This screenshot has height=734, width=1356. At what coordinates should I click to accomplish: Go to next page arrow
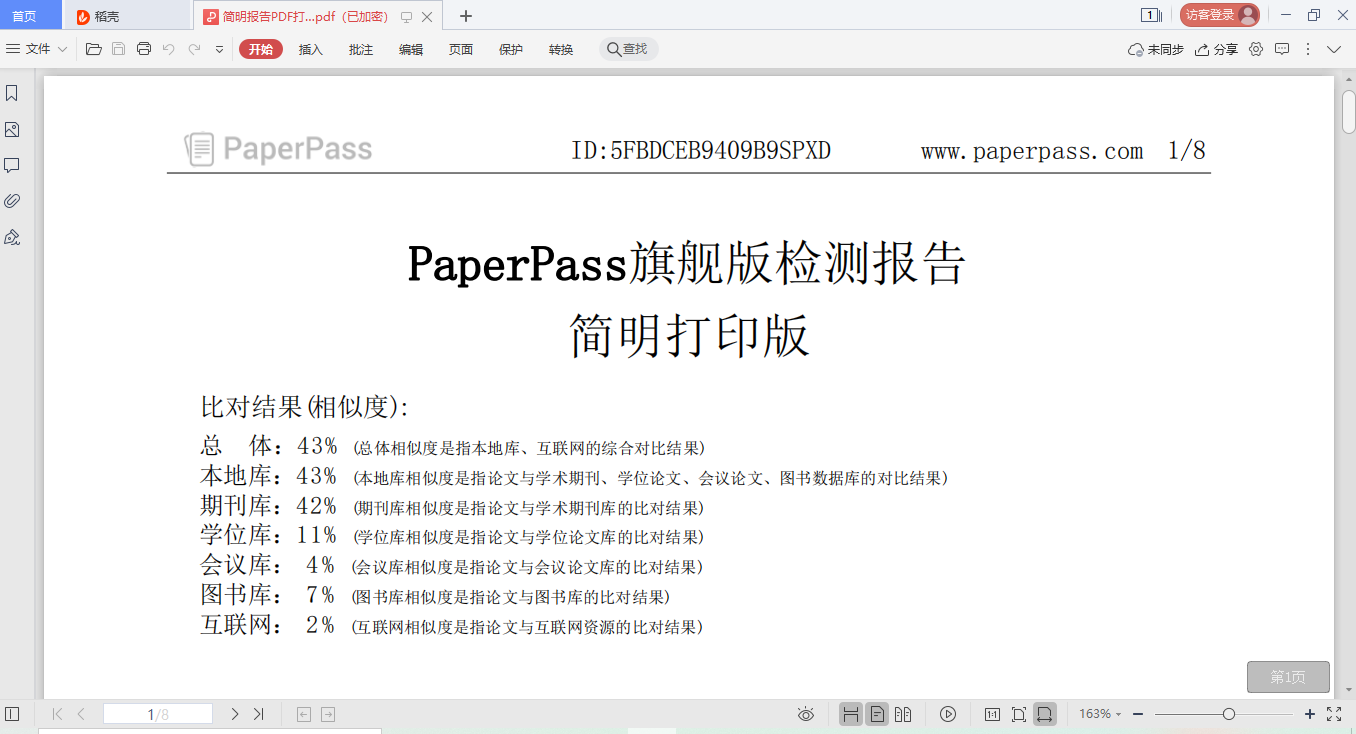pyautogui.click(x=235, y=714)
